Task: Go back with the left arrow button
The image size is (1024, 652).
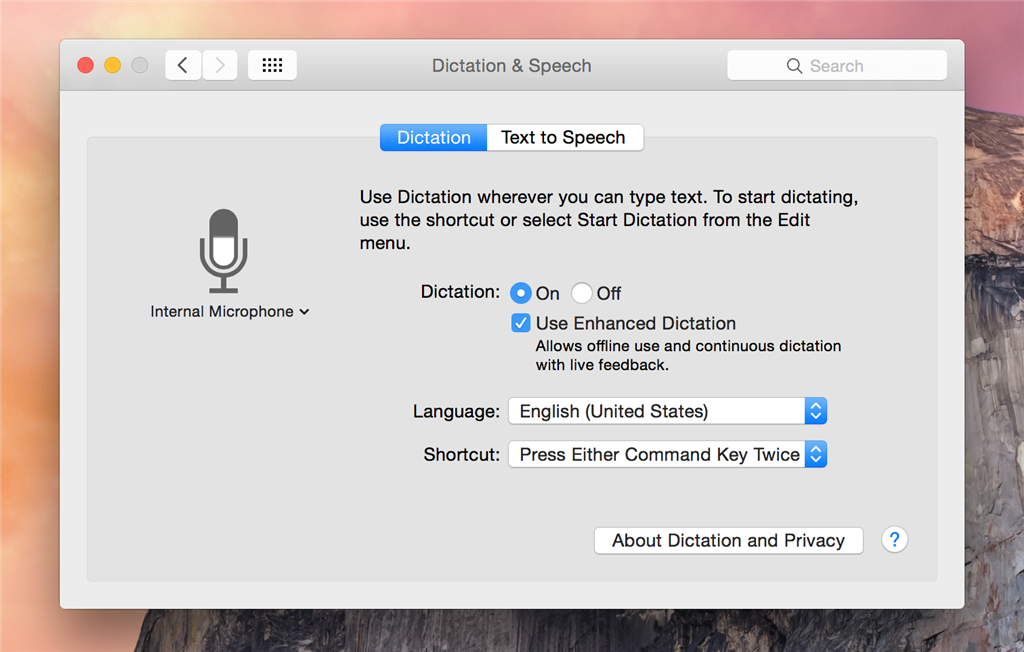Action: (x=183, y=65)
